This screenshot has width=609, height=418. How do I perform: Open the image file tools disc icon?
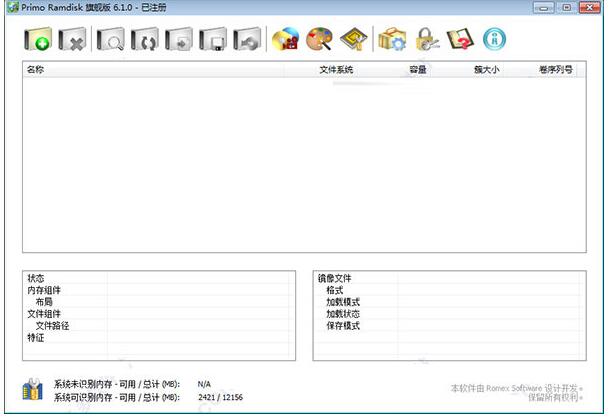click(x=285, y=39)
